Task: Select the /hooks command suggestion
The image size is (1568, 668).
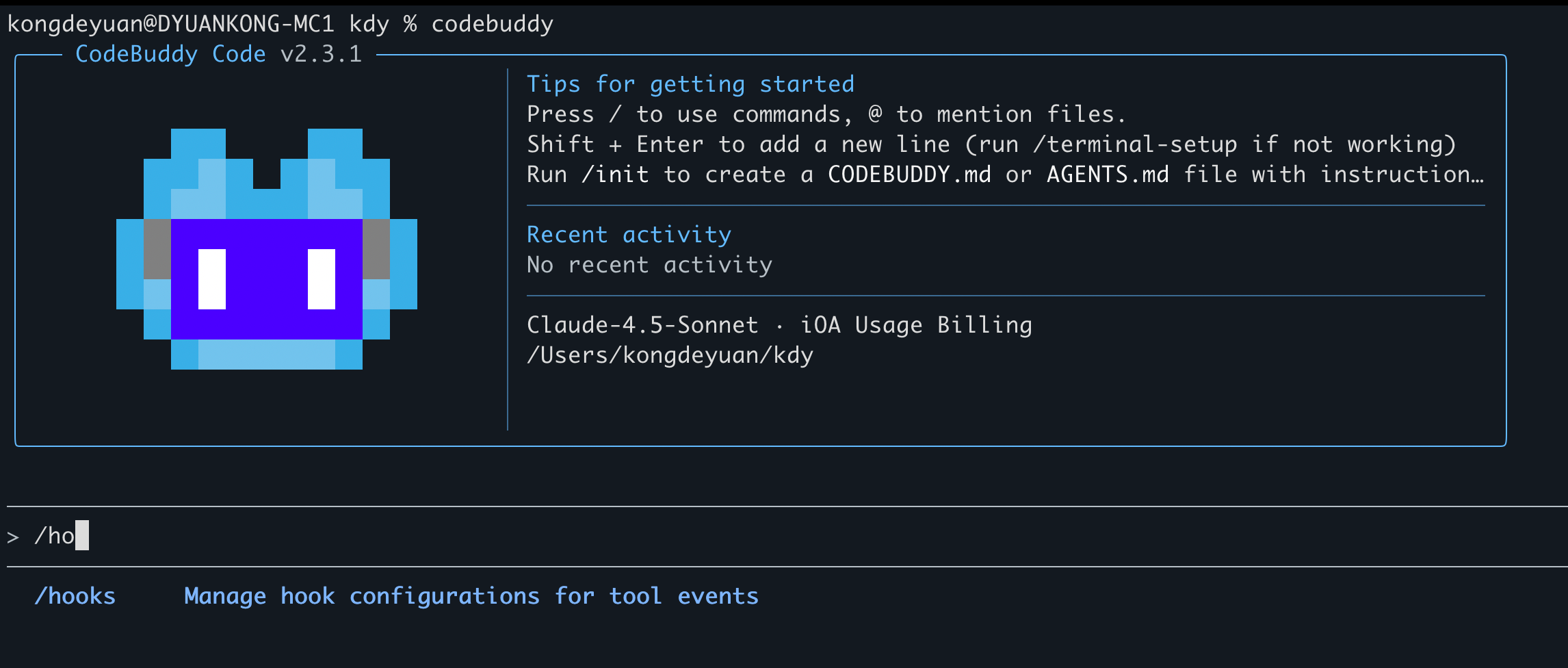Action: (75, 596)
